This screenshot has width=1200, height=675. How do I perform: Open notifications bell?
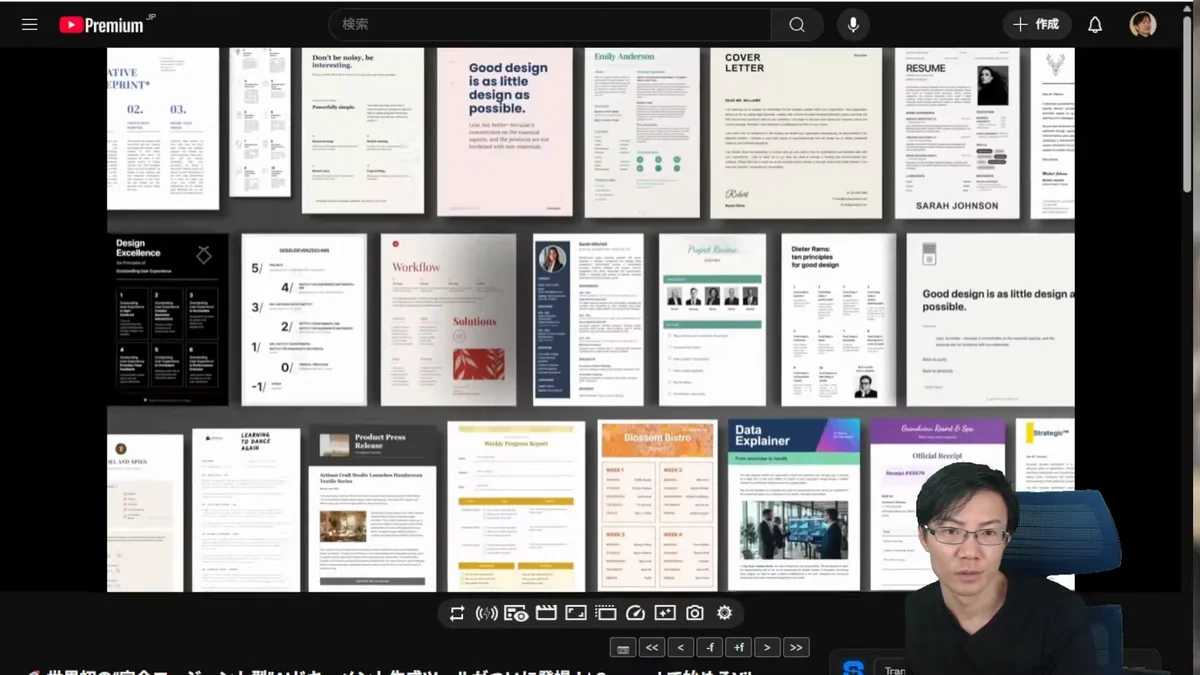pyautogui.click(x=1095, y=24)
